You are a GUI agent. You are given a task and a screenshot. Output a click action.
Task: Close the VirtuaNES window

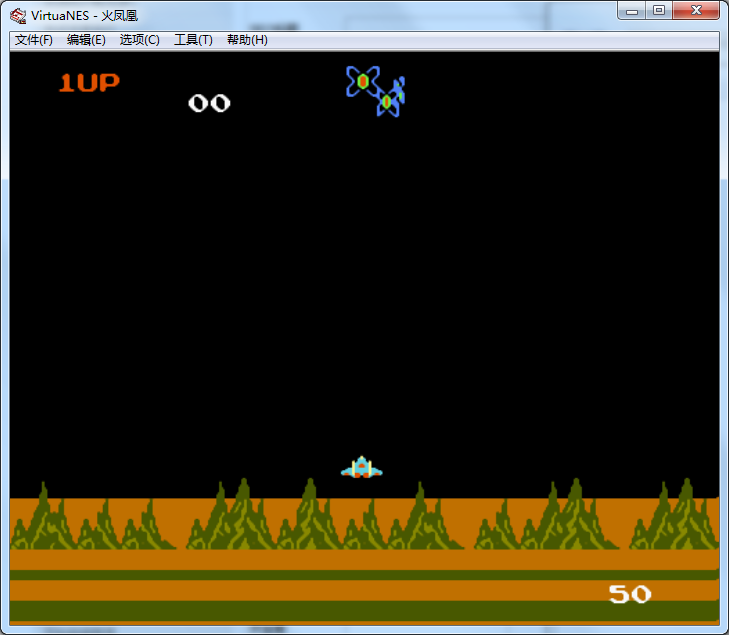pyautogui.click(x=696, y=11)
